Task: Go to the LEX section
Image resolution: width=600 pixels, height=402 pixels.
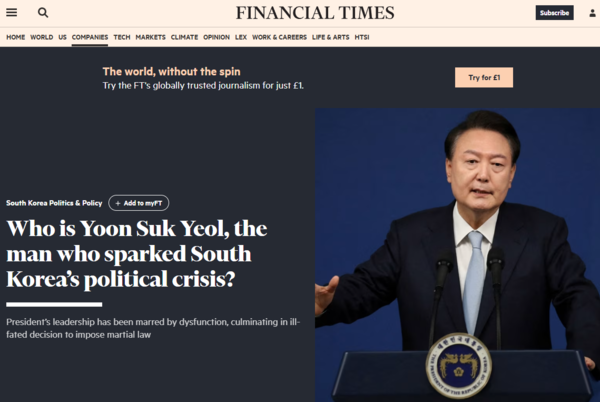Action: point(241,37)
